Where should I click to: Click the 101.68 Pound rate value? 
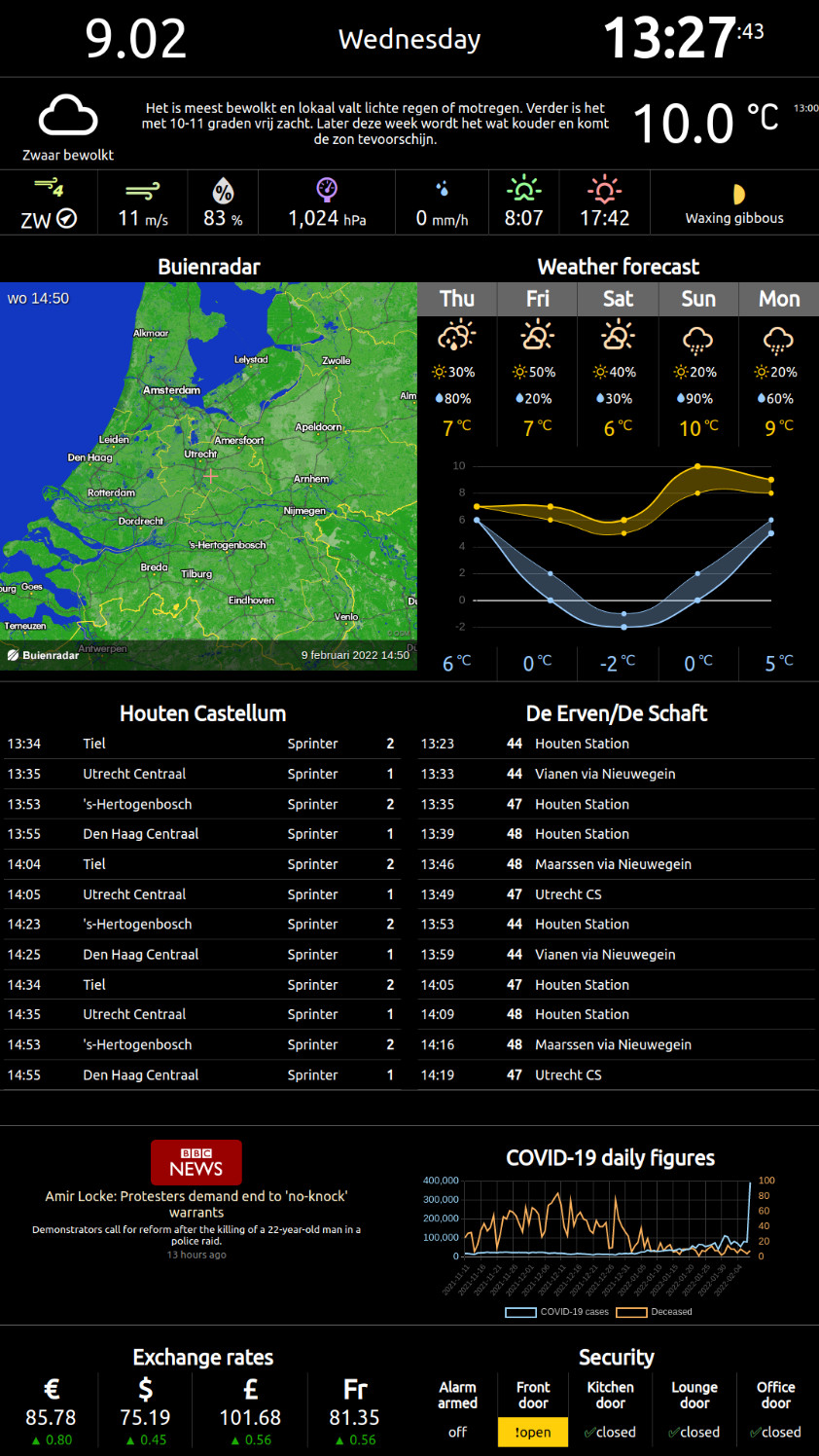pos(250,1418)
